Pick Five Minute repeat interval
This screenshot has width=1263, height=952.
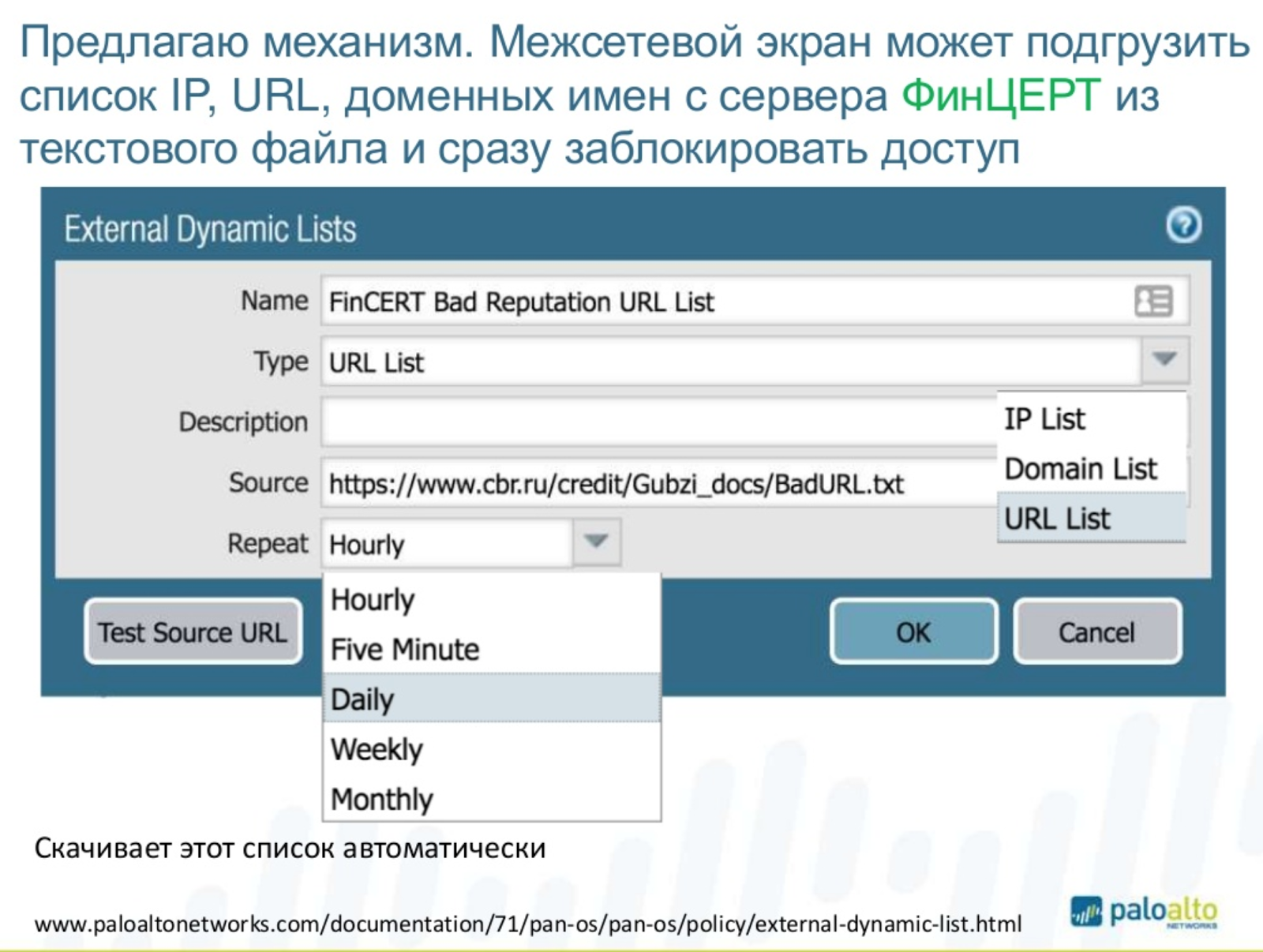click(492, 649)
